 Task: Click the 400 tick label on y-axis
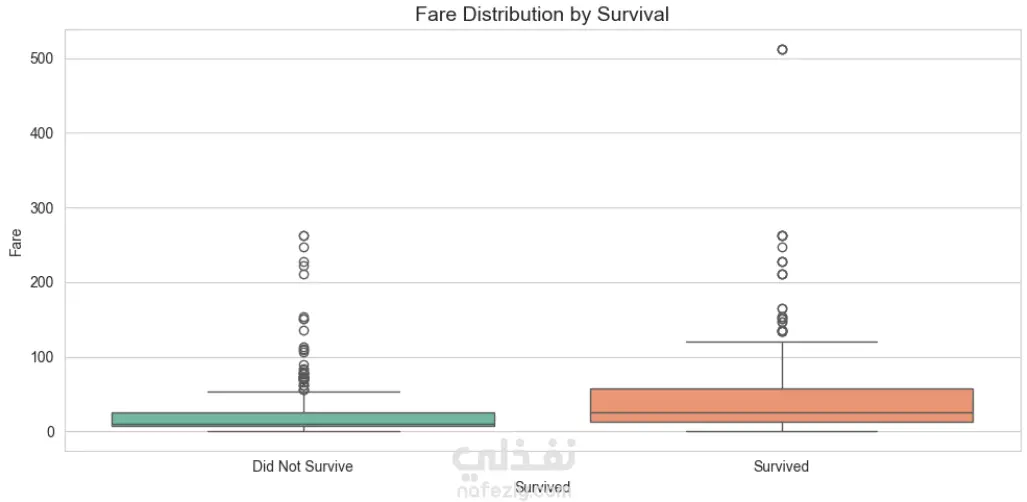coord(41,133)
